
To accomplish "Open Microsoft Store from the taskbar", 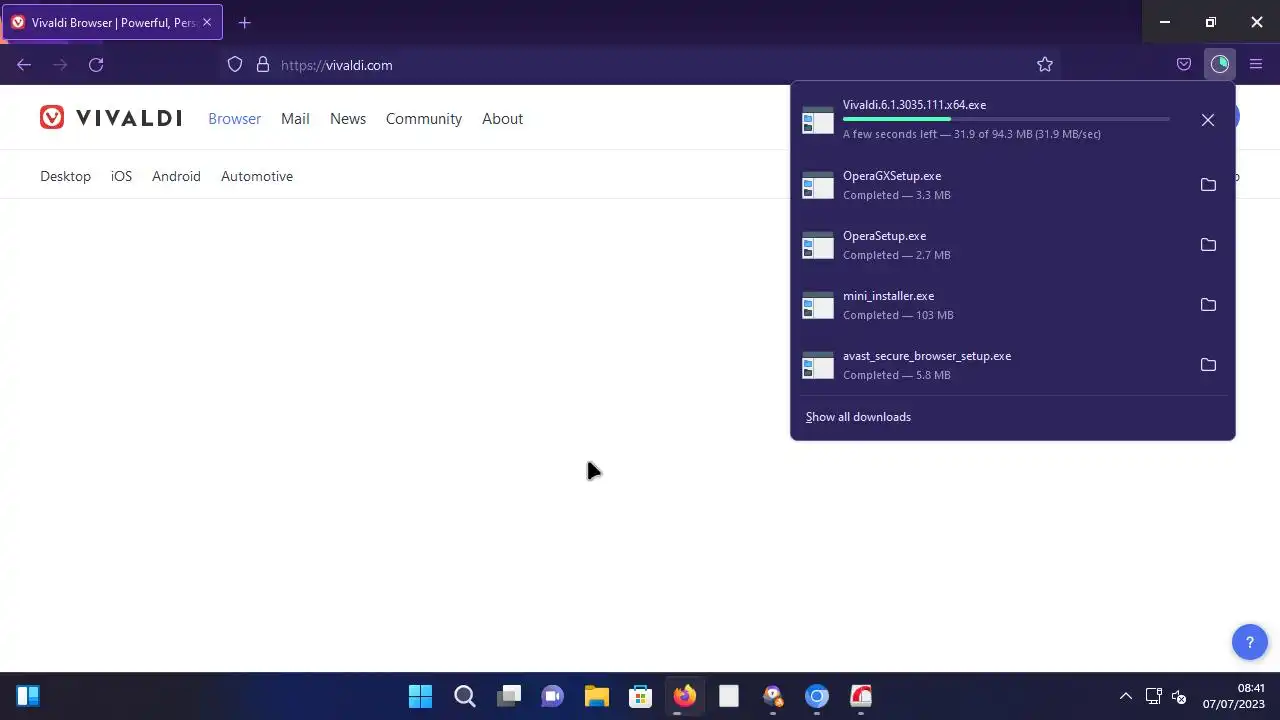I will (641, 696).
